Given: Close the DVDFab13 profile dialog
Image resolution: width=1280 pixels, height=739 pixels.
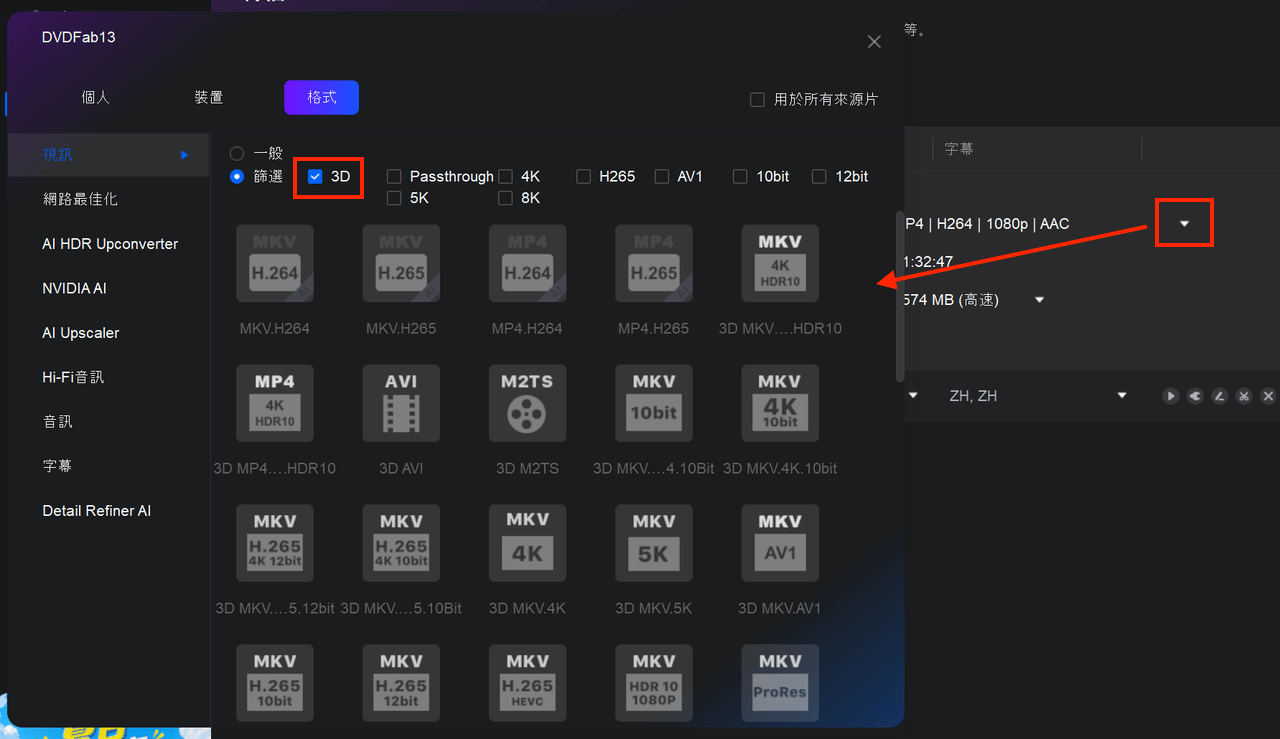Looking at the screenshot, I should (874, 42).
